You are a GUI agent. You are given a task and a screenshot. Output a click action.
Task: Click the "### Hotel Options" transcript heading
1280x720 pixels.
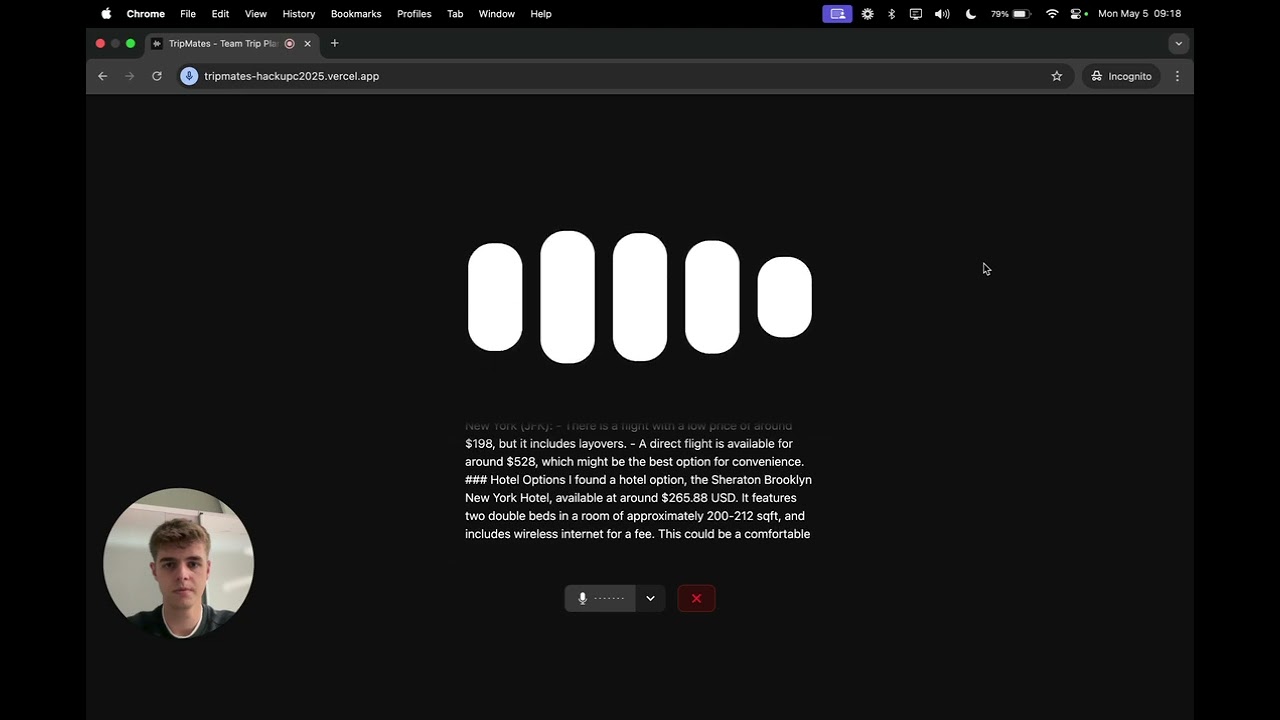click(515, 480)
